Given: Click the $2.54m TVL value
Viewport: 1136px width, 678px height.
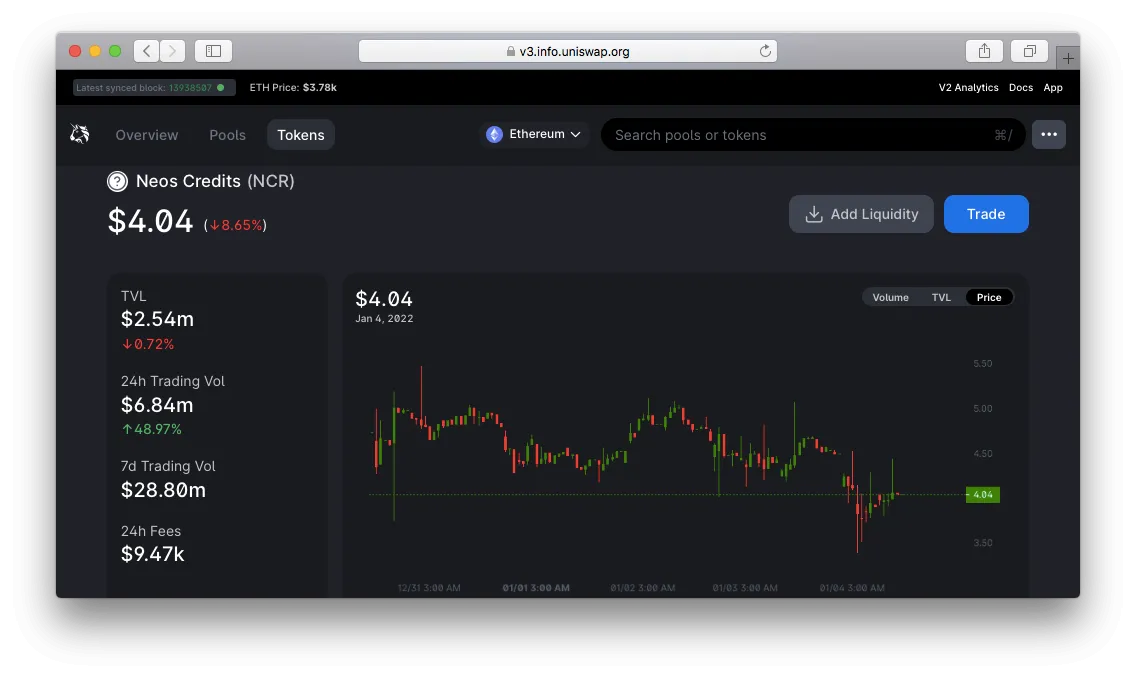Looking at the screenshot, I should [x=157, y=319].
